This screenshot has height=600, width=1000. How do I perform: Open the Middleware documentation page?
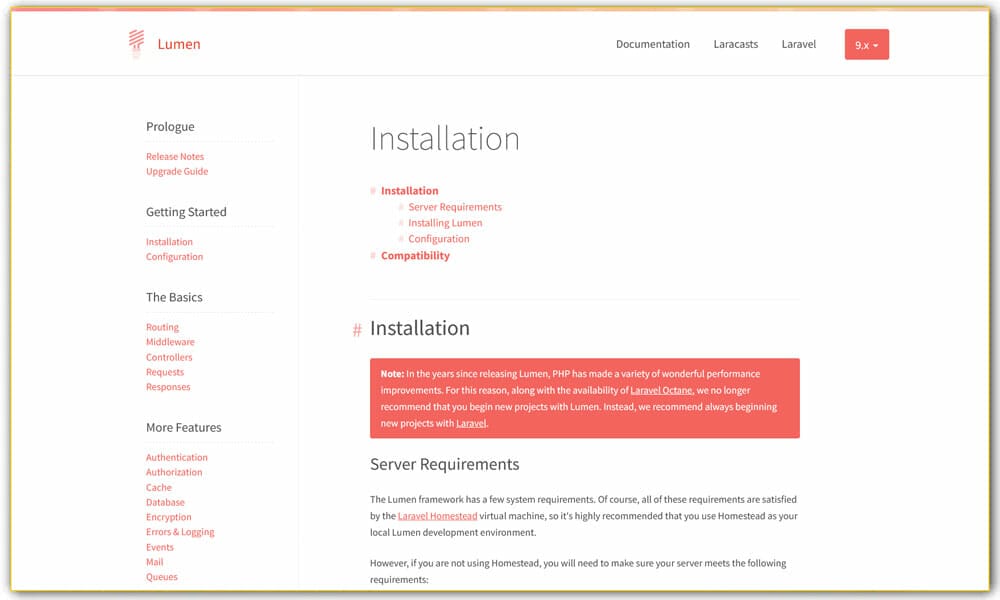(x=170, y=342)
